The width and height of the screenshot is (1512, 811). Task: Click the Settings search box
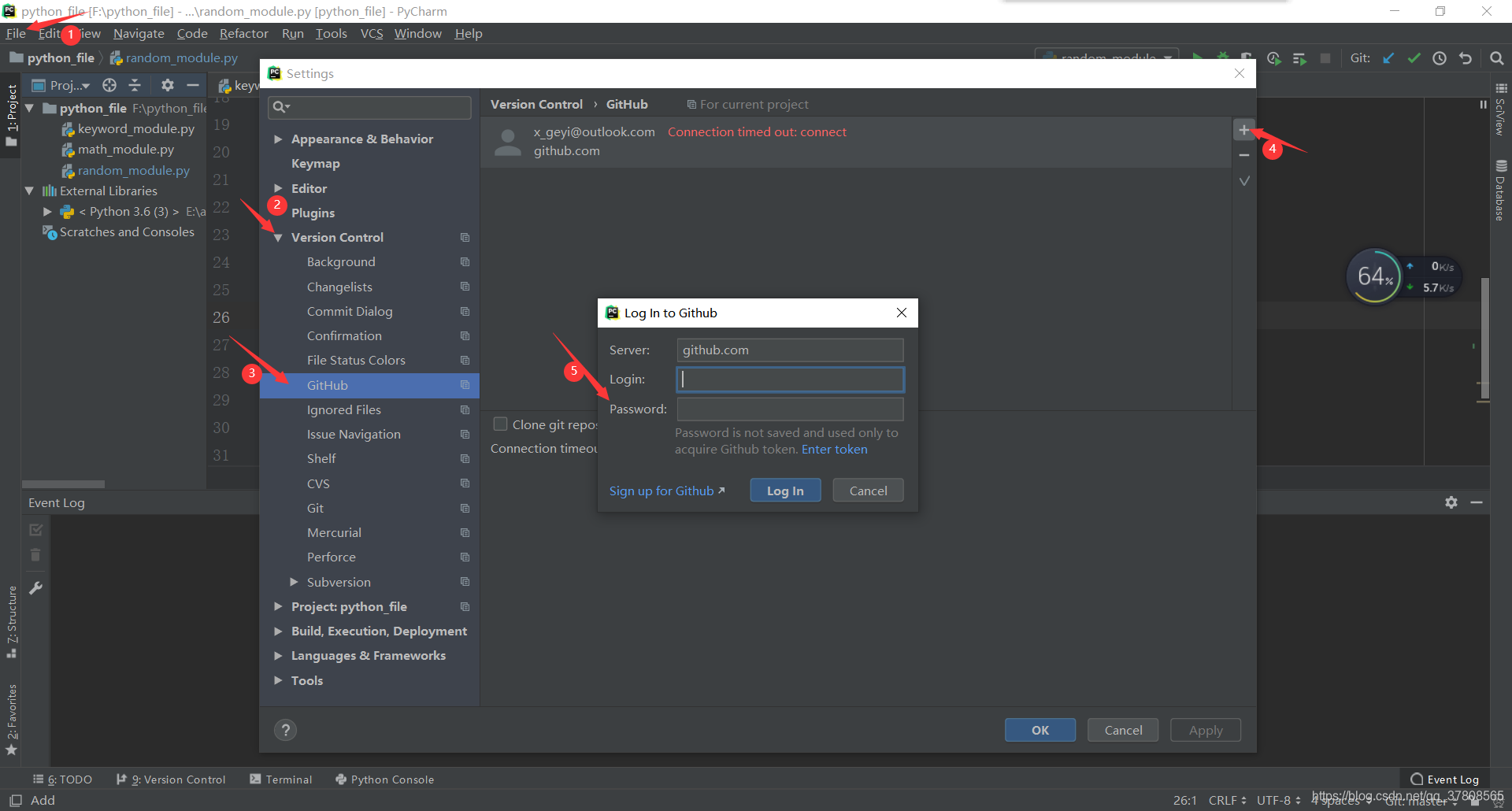tap(369, 107)
